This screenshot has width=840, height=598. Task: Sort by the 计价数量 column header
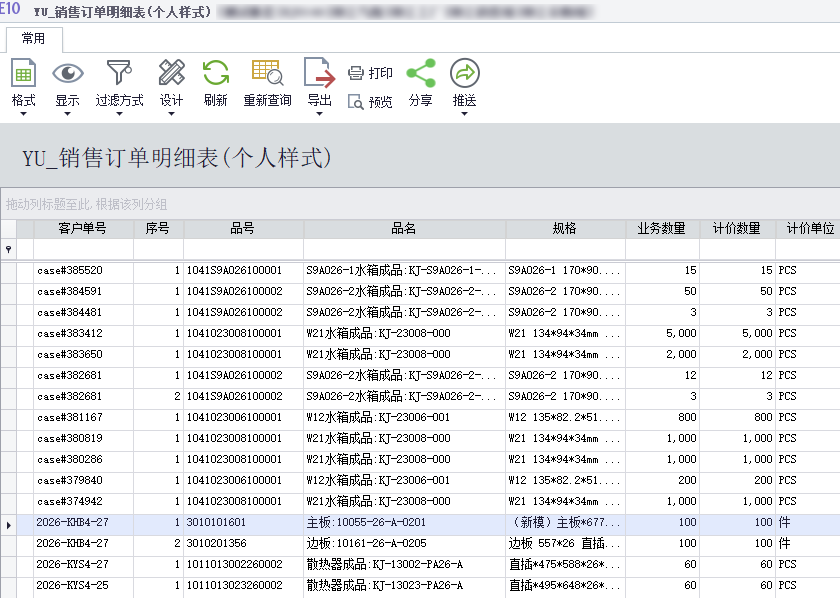[x=737, y=229]
